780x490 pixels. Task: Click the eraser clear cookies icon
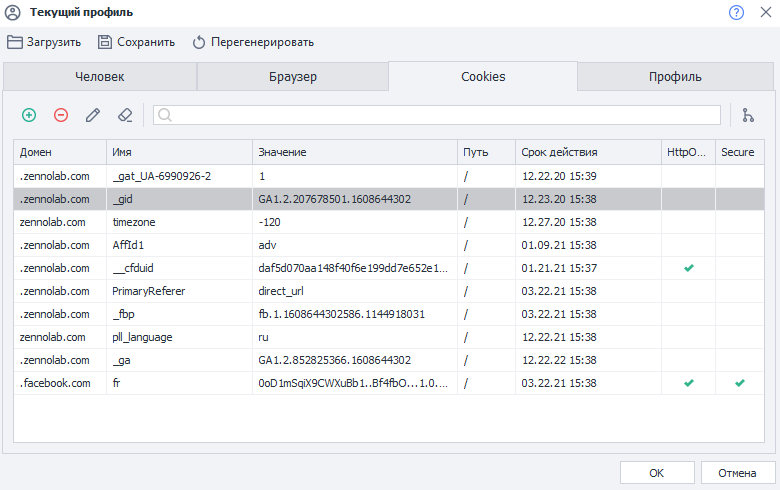pyautogui.click(x=125, y=115)
